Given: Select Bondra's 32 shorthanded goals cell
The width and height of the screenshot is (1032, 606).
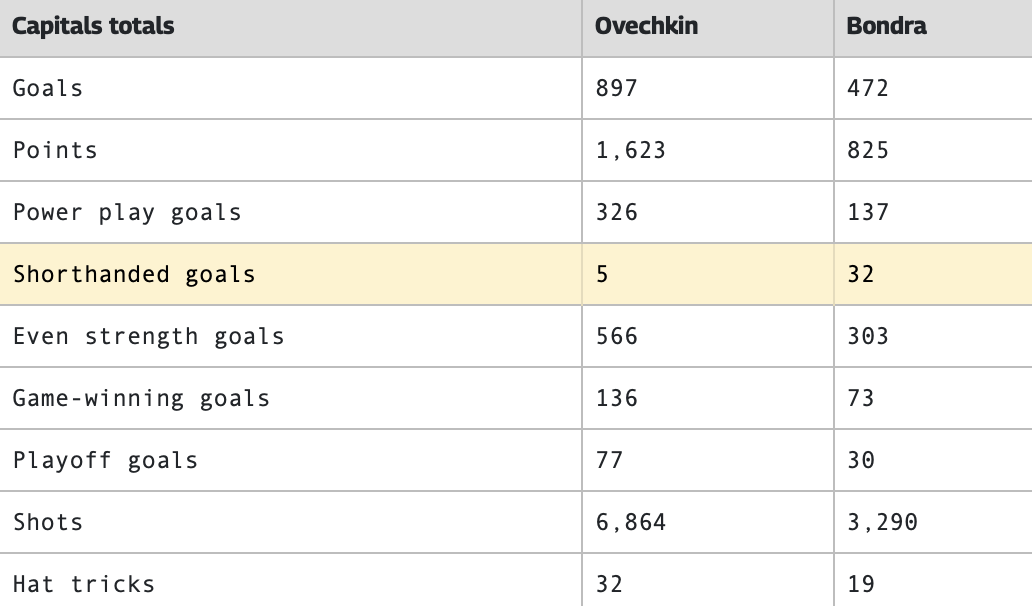Looking at the screenshot, I should [860, 274].
